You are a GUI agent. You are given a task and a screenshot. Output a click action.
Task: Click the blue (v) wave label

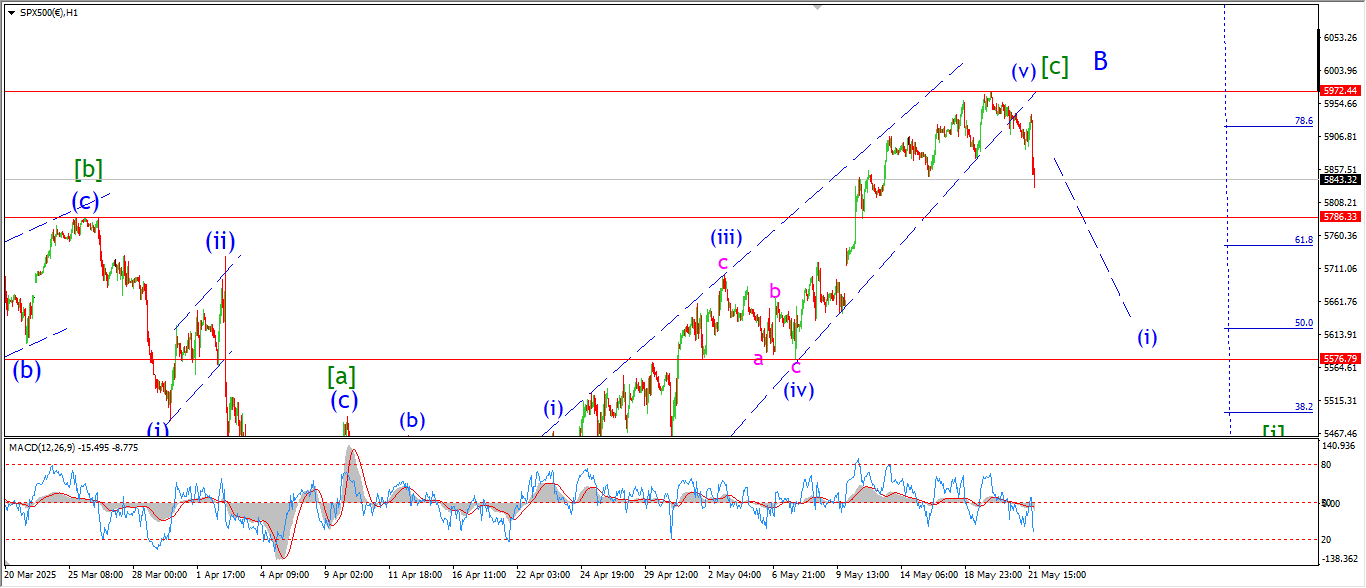pyautogui.click(x=1022, y=71)
